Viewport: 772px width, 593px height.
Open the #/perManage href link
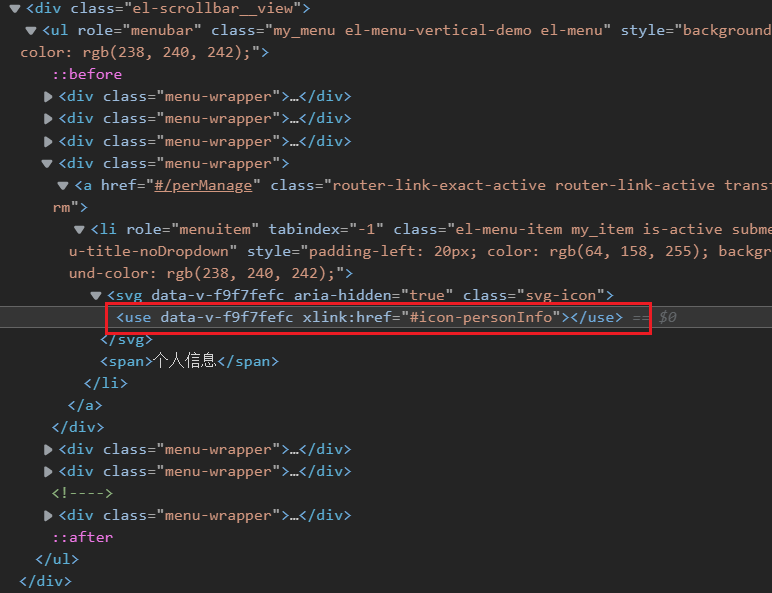click(x=203, y=186)
